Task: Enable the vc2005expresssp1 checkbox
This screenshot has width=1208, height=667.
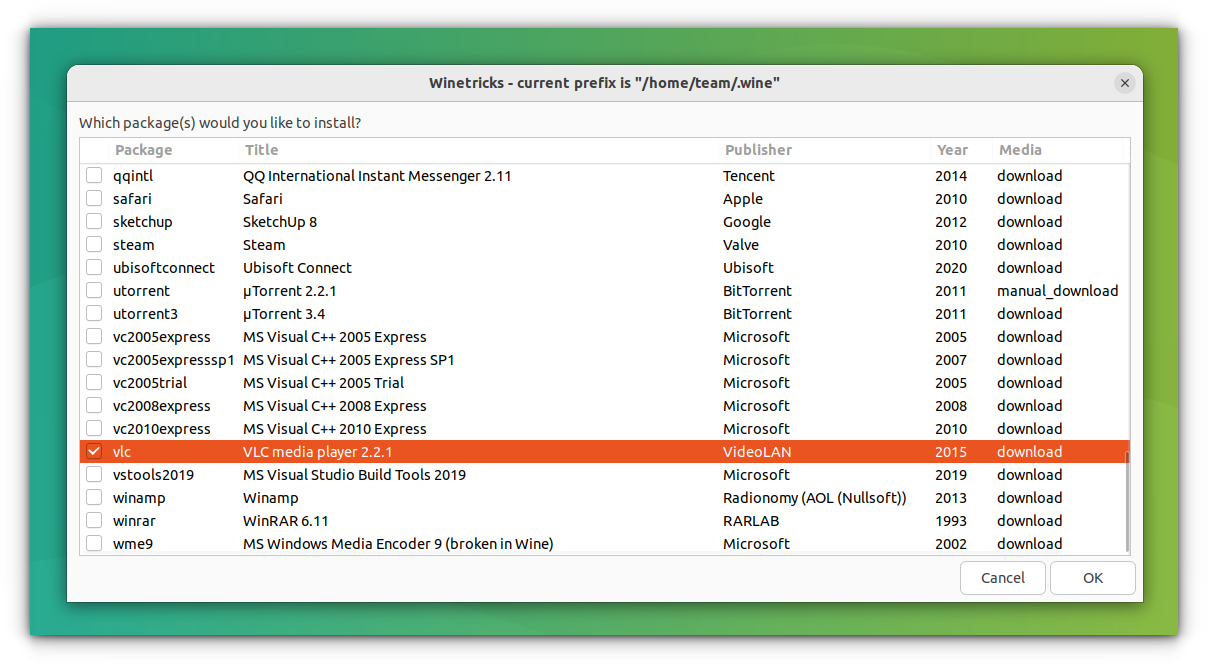Action: point(94,360)
